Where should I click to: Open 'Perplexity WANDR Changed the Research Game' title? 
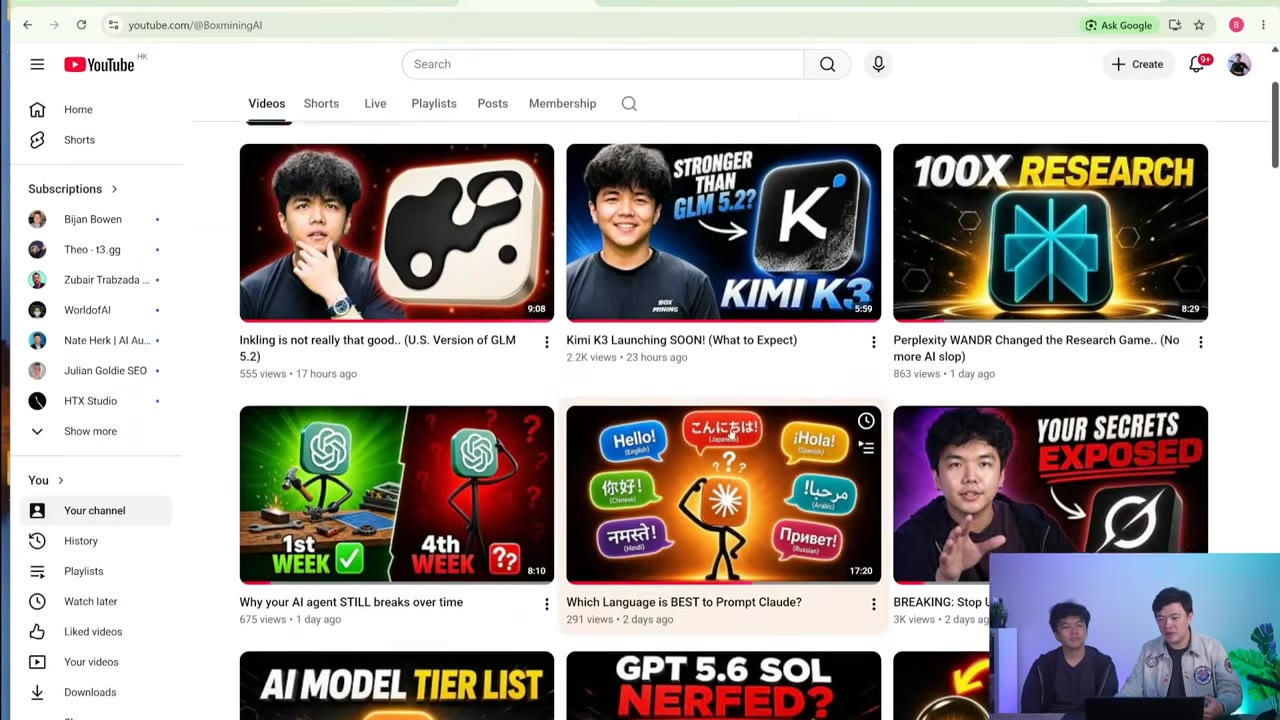pos(1036,348)
